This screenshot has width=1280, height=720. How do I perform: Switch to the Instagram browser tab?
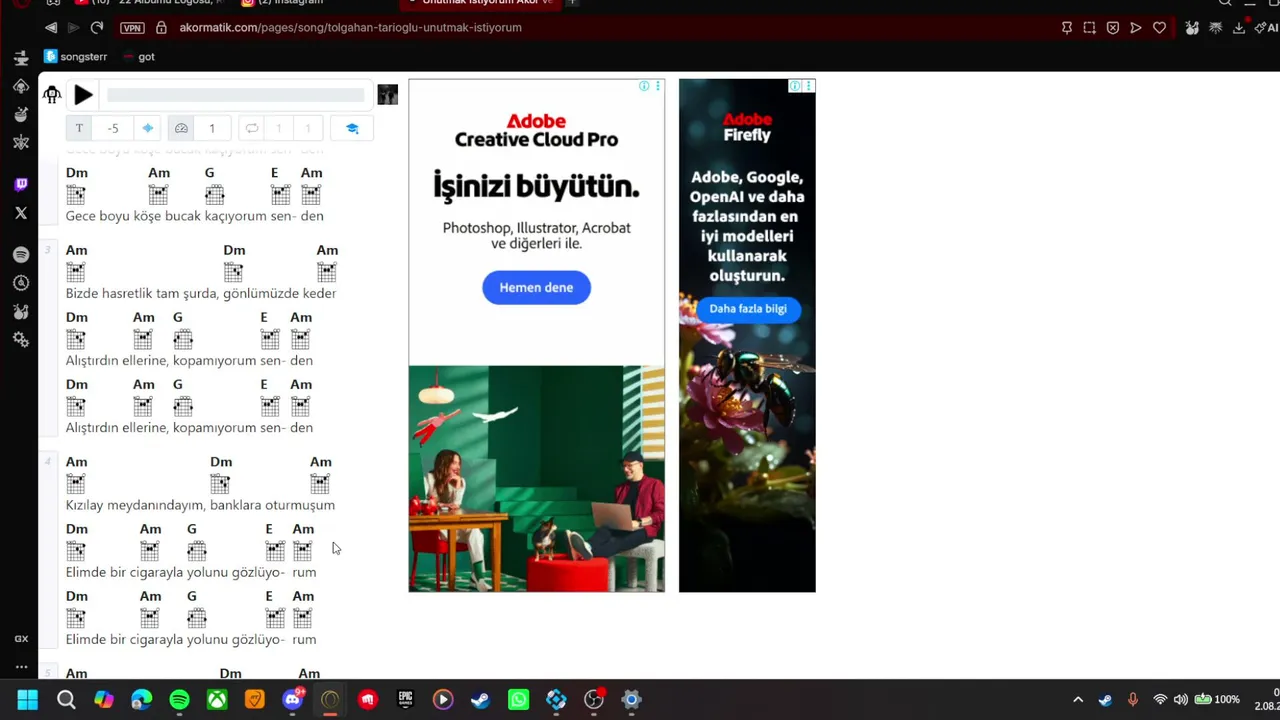(x=284, y=3)
